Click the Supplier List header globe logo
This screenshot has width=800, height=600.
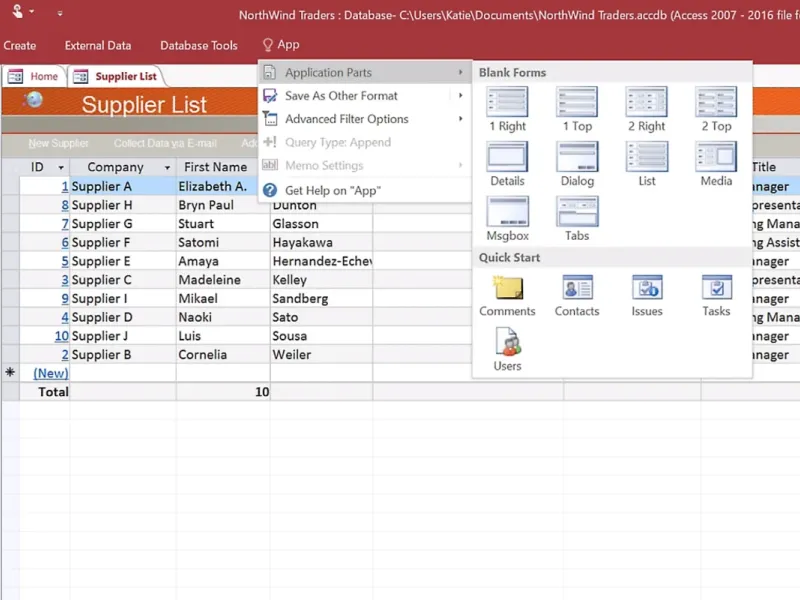coord(33,99)
